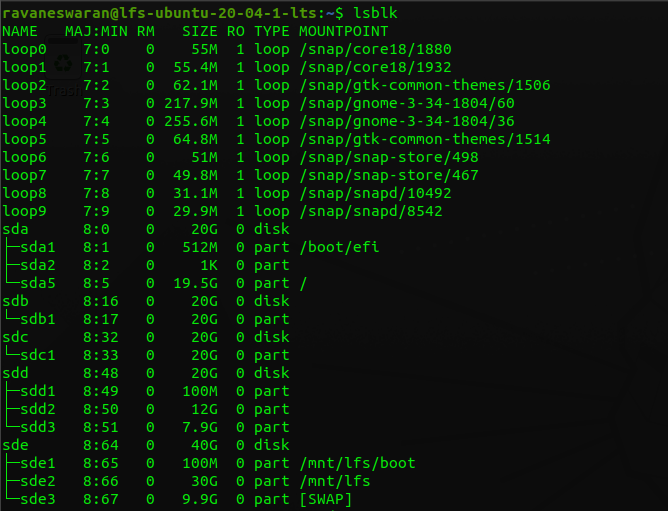The image size is (668, 511).
Task: Click the /snap/gtk-common-themes/1506 path
Action: 425,85
